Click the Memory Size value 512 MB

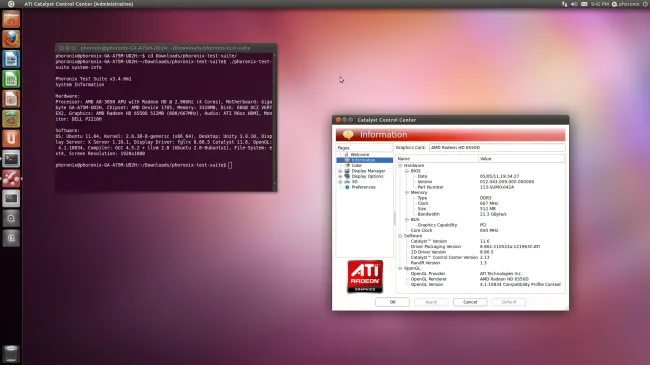coord(488,209)
